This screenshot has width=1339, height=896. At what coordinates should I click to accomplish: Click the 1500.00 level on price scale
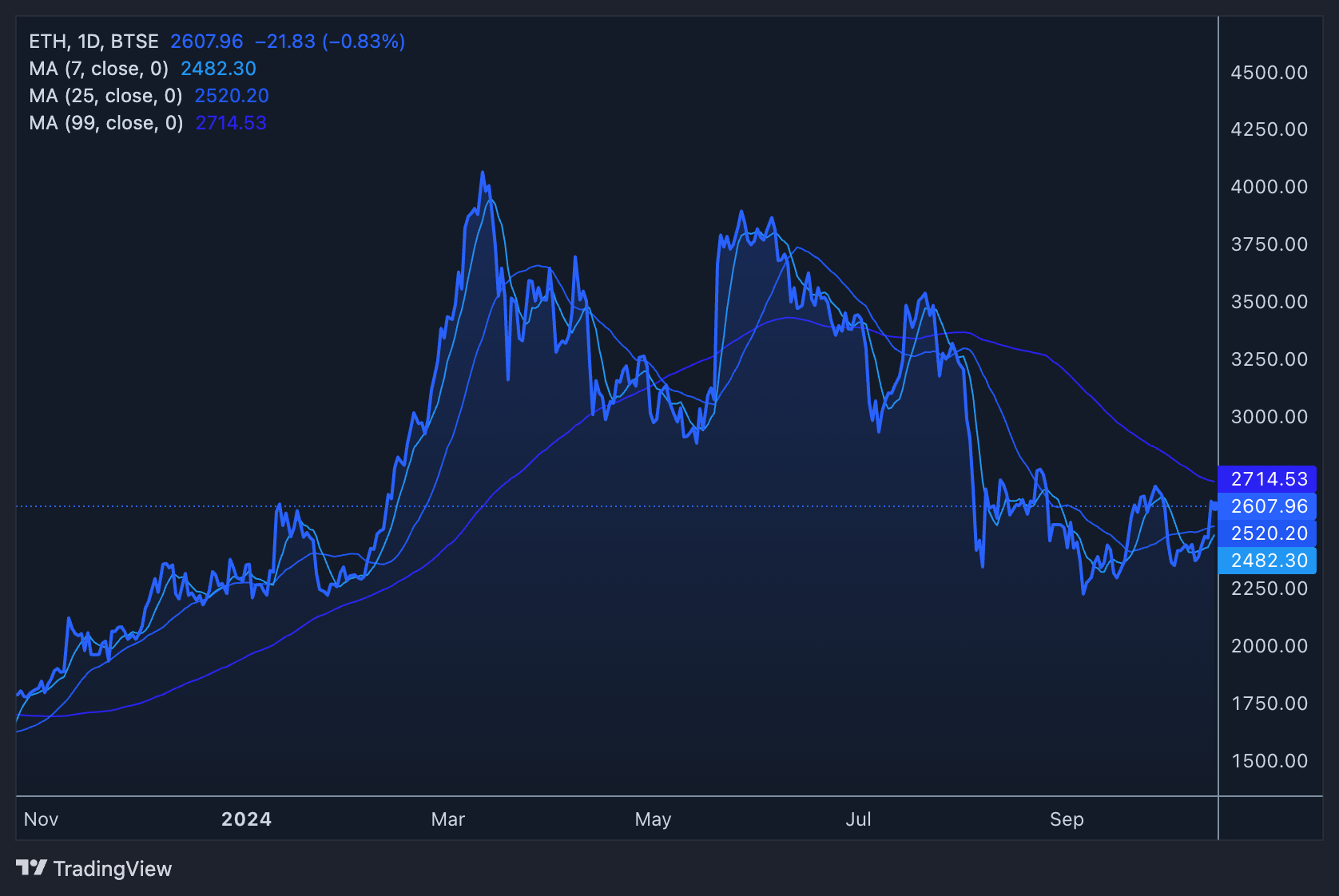(x=1269, y=761)
